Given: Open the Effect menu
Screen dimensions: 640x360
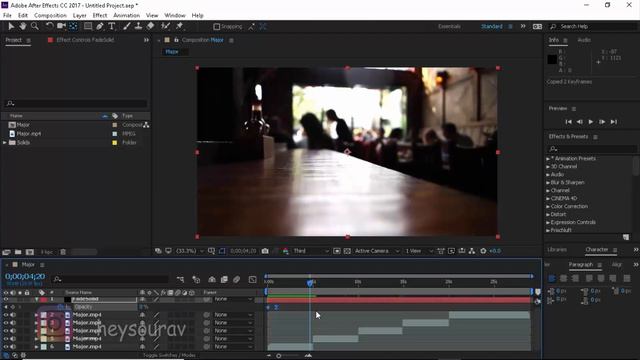Looking at the screenshot, I should click(x=100, y=16).
